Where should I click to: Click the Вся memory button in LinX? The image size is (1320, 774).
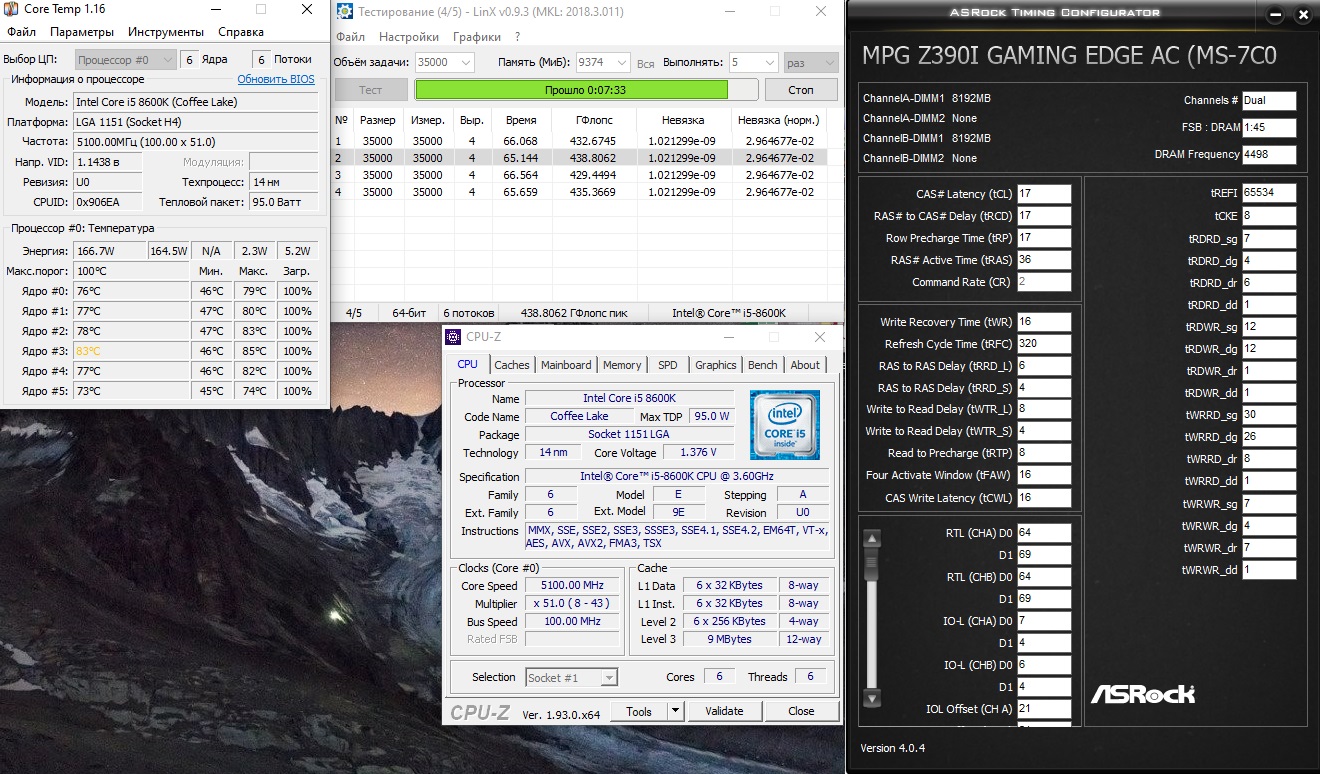(646, 63)
